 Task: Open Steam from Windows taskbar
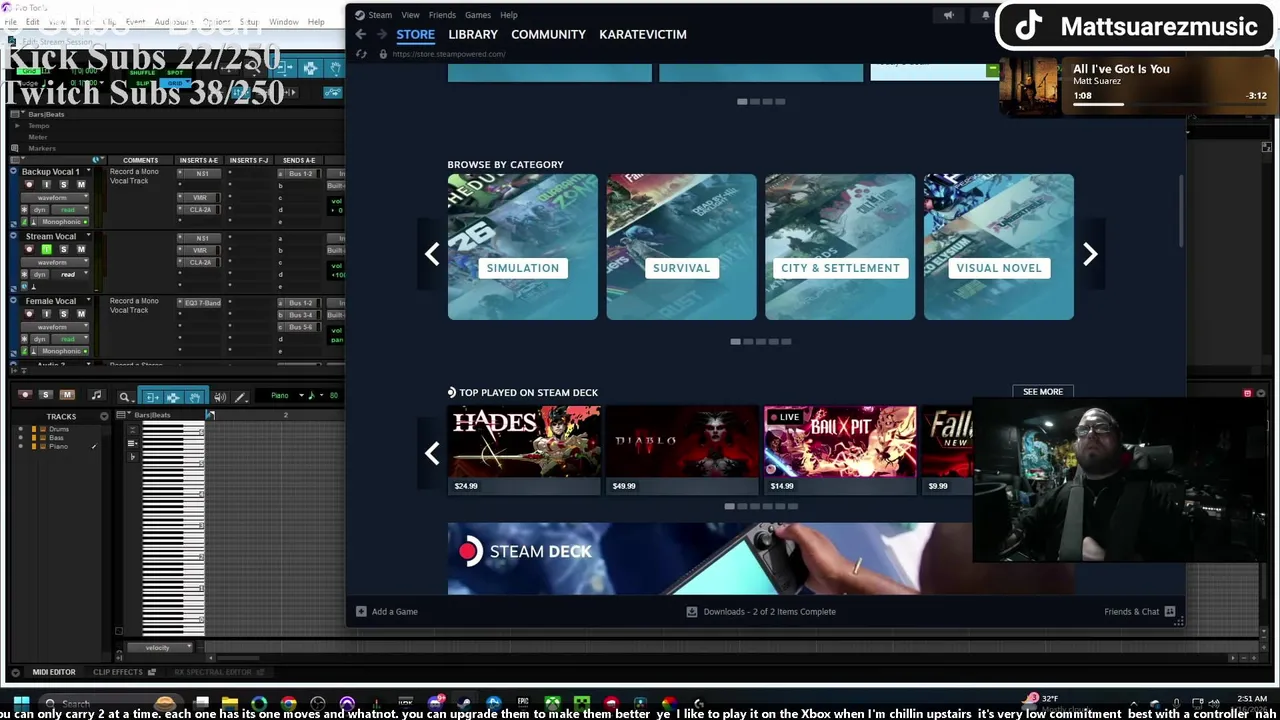pos(465,703)
